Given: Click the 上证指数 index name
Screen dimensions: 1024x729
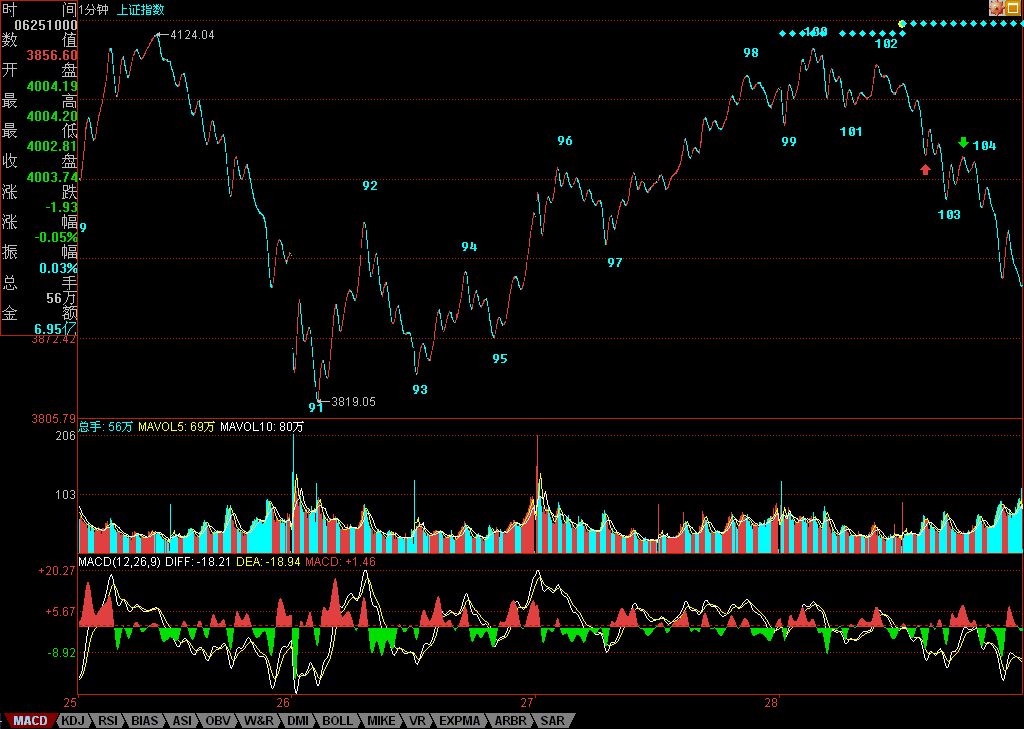Looking at the screenshot, I should (x=140, y=9).
